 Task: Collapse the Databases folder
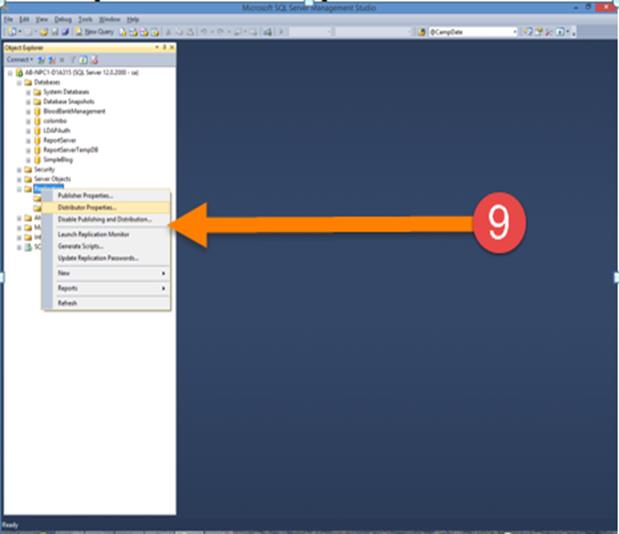tap(19, 83)
